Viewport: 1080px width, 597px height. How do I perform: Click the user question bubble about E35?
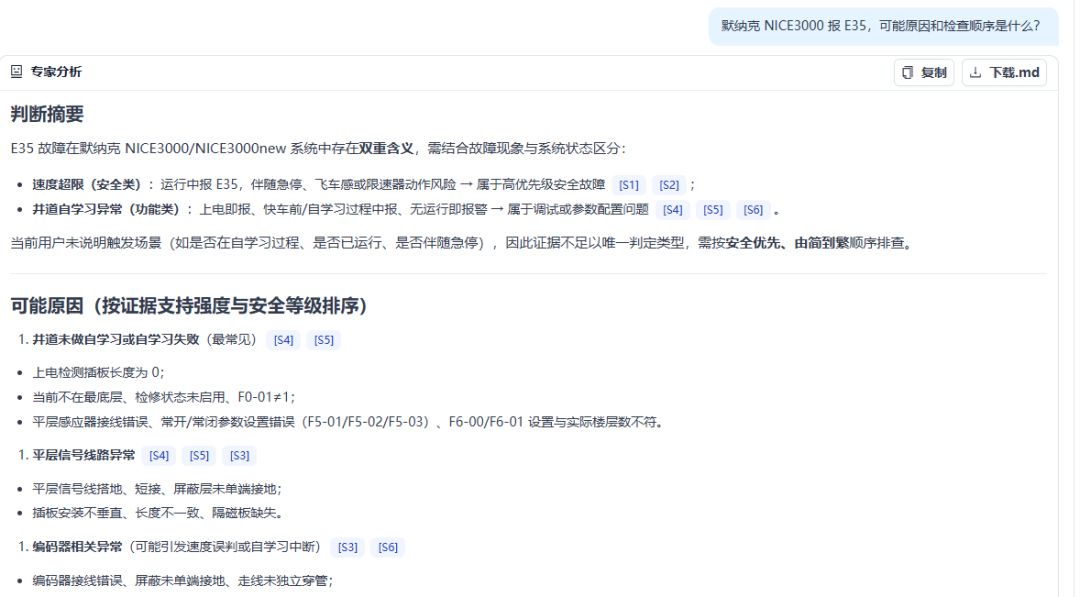pos(883,26)
